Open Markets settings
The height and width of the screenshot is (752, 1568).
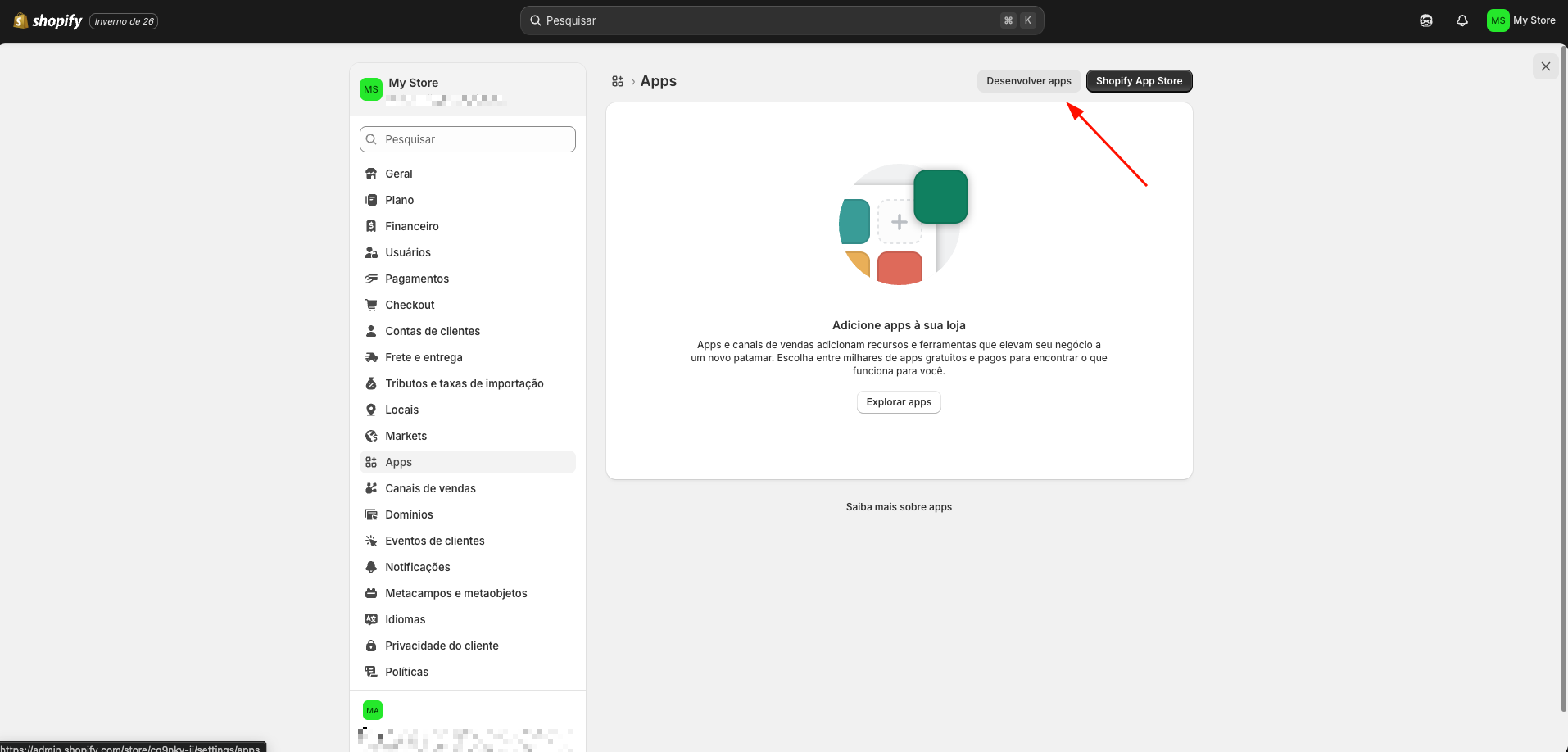(x=467, y=436)
